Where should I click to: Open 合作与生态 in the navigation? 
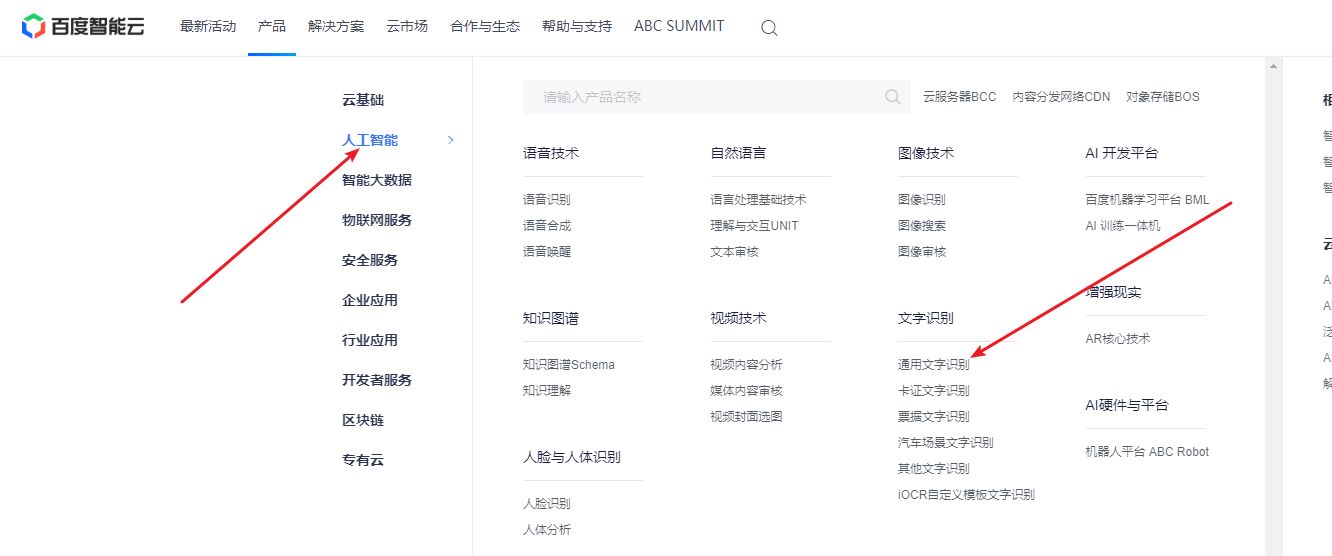(485, 26)
